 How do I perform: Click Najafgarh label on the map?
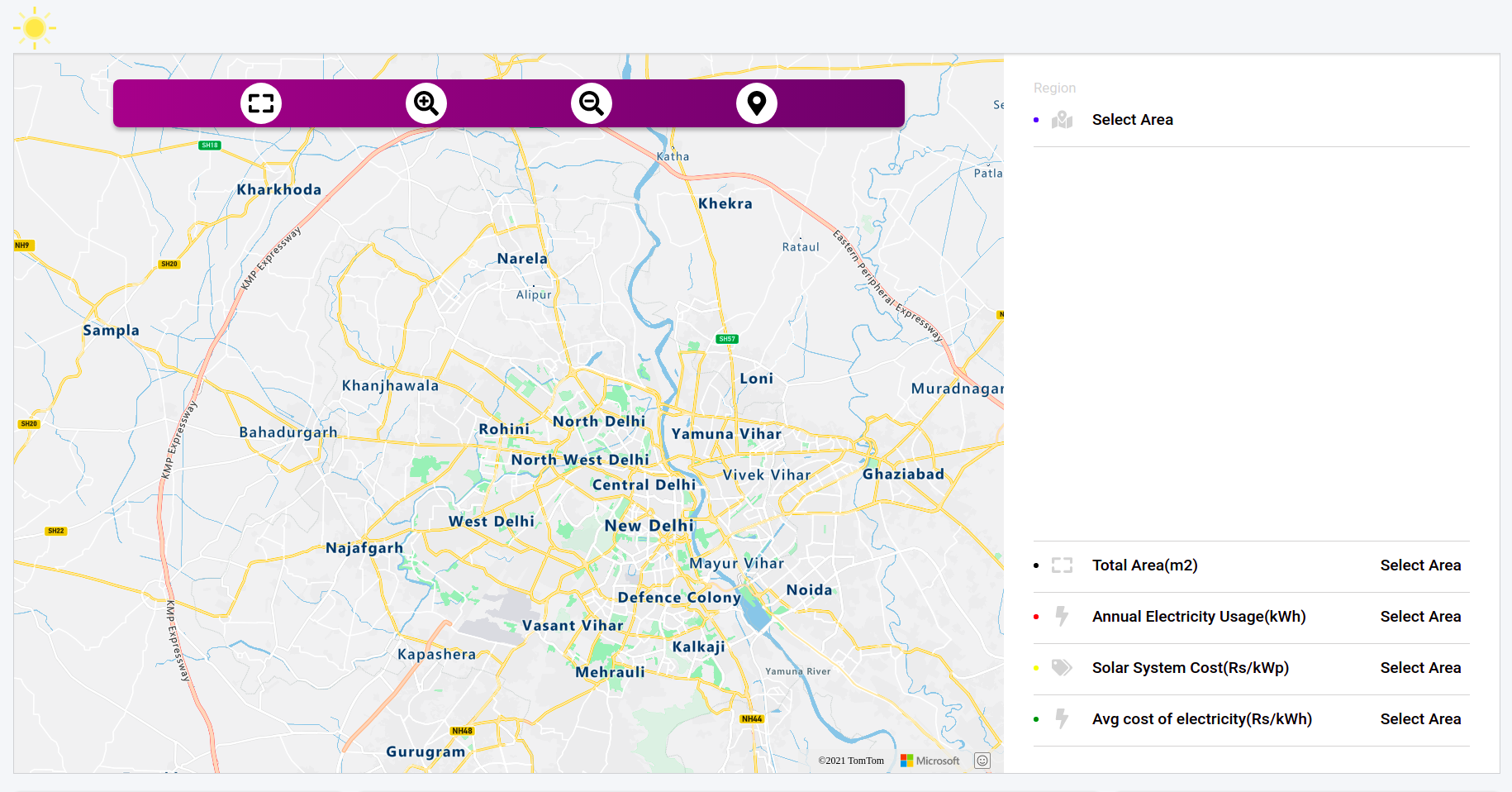tap(364, 548)
